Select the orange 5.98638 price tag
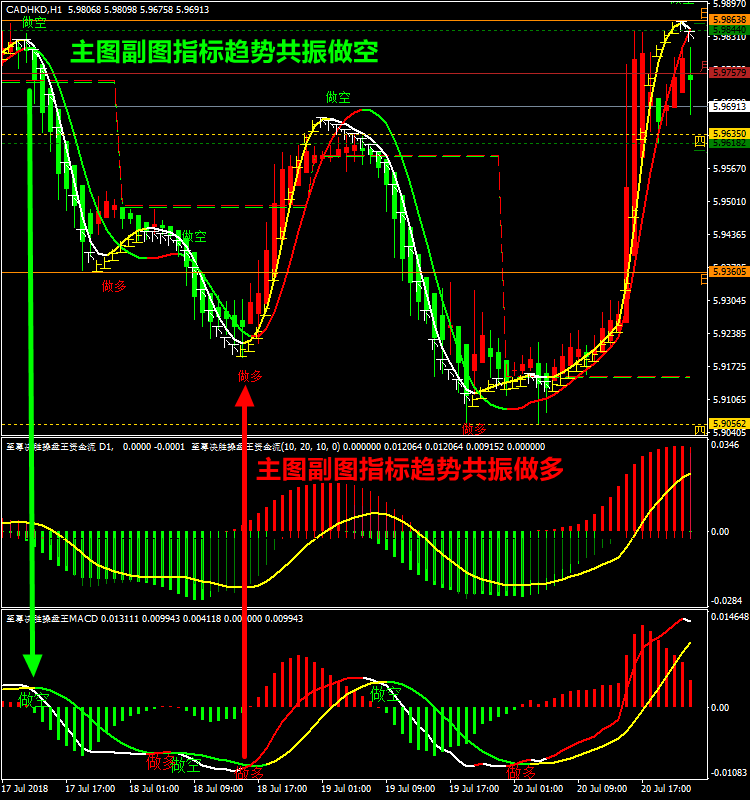Viewport: 750px width, 800px height. pos(727,20)
